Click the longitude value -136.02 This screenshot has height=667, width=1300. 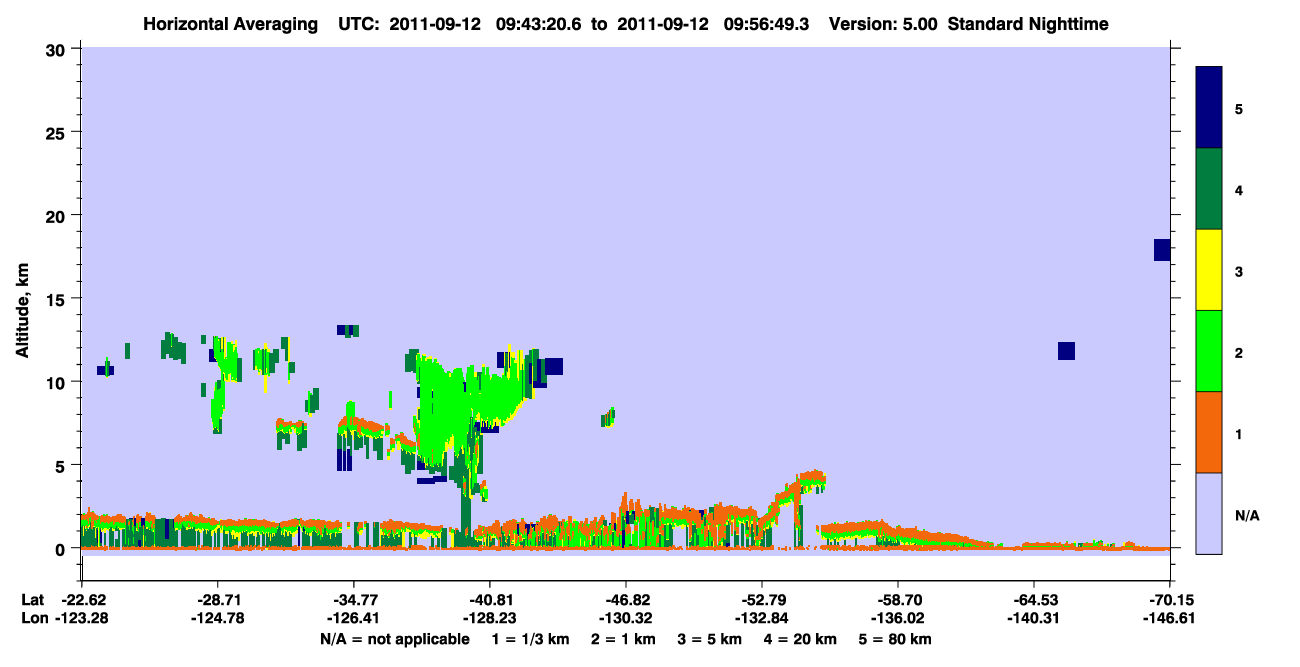point(897,619)
